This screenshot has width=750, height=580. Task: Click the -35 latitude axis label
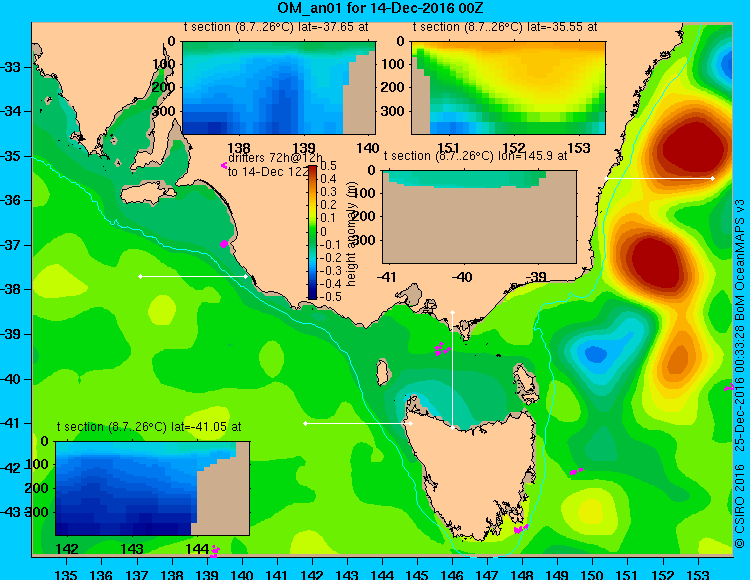(x=11, y=156)
